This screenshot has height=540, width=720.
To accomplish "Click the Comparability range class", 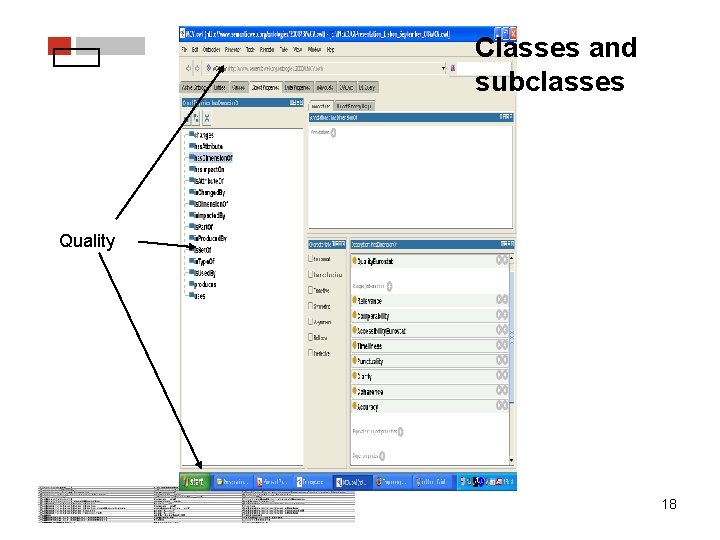I will [x=373, y=316].
